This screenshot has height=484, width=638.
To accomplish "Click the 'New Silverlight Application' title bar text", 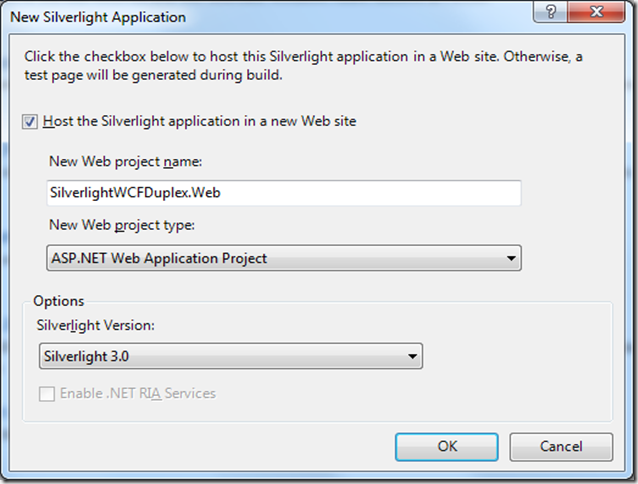I will pos(100,16).
